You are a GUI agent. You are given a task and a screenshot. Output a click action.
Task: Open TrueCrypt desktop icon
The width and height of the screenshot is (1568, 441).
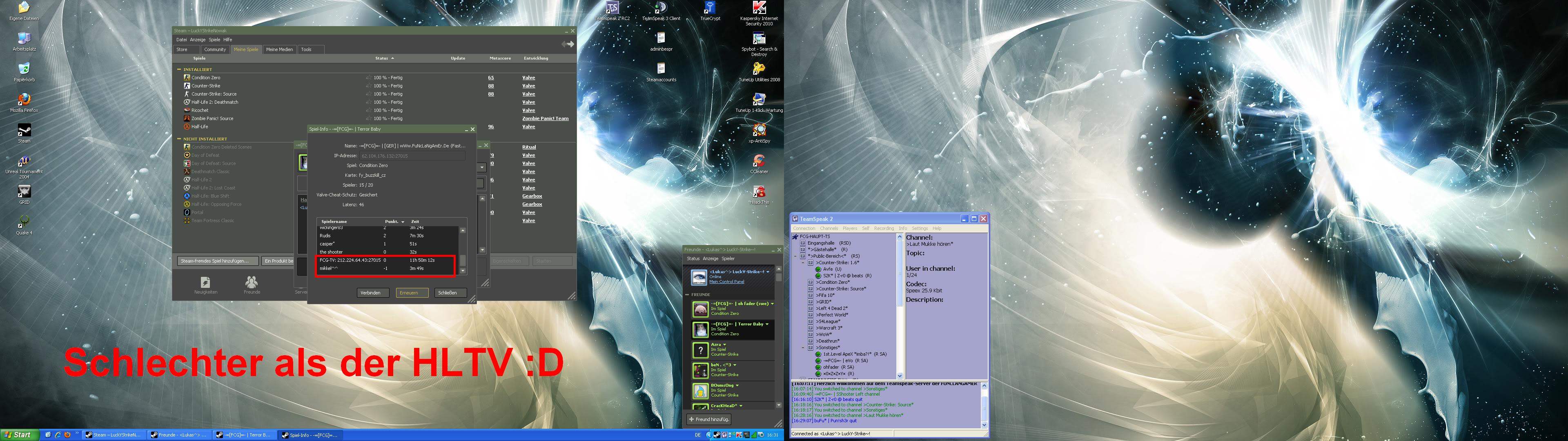(x=710, y=8)
